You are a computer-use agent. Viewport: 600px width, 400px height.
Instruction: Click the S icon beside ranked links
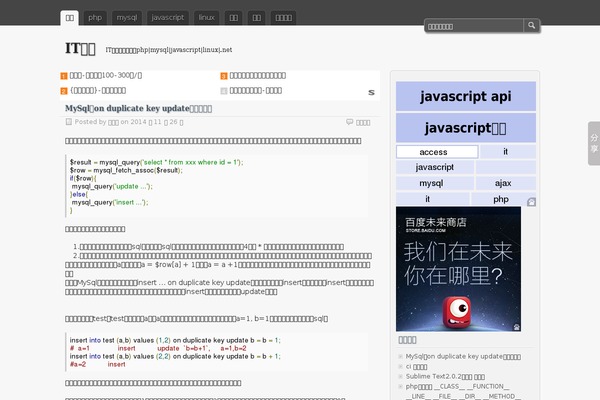(371, 92)
